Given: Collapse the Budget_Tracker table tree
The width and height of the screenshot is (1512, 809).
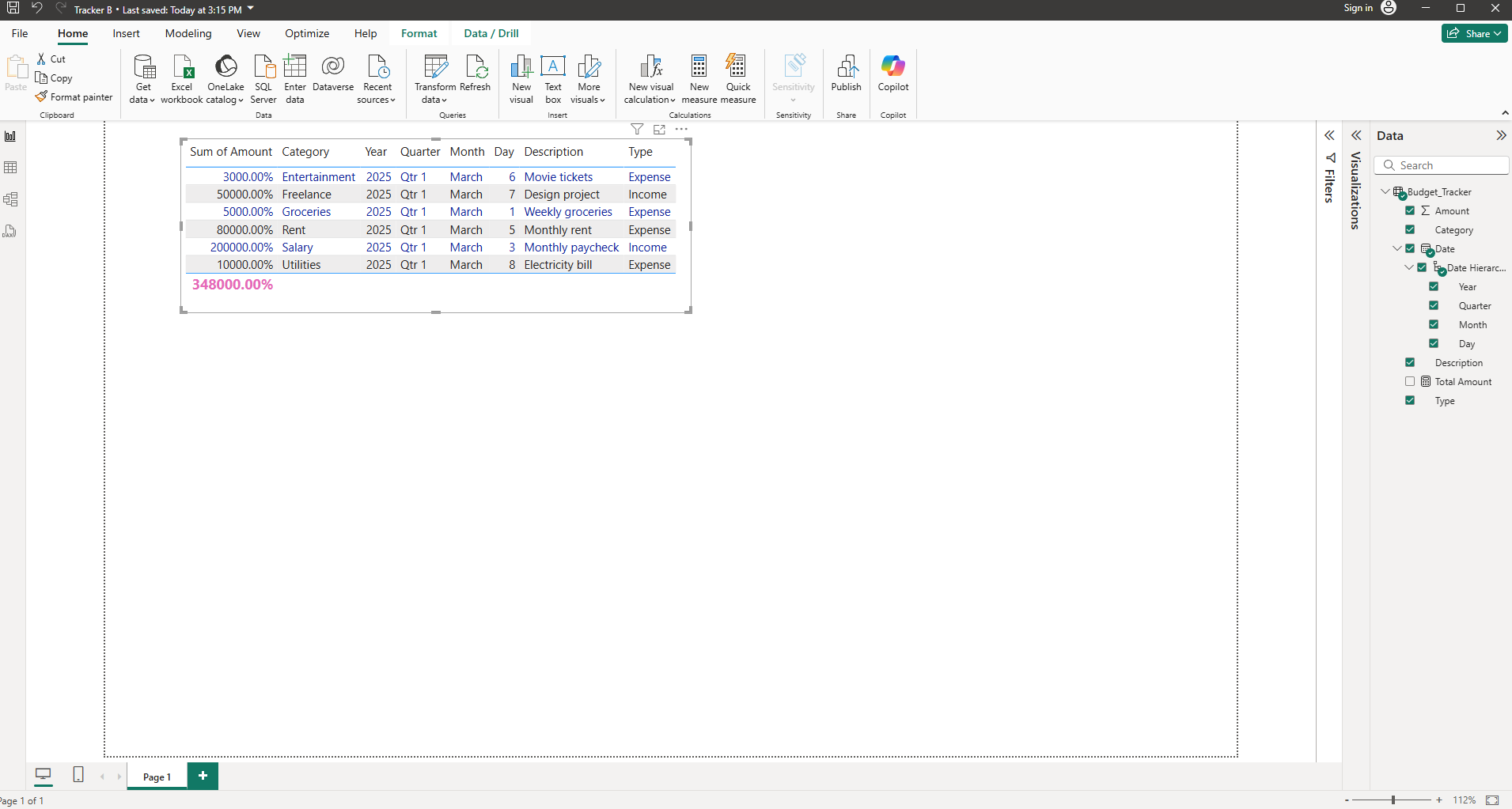Looking at the screenshot, I should (x=1385, y=192).
